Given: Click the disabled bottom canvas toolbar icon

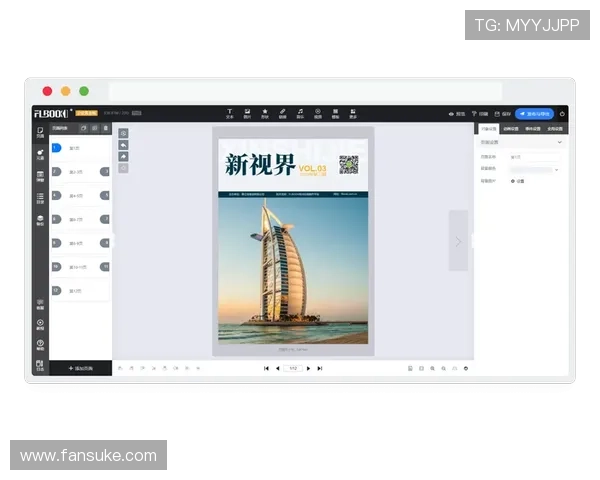Looking at the screenshot, I should coord(123,168).
